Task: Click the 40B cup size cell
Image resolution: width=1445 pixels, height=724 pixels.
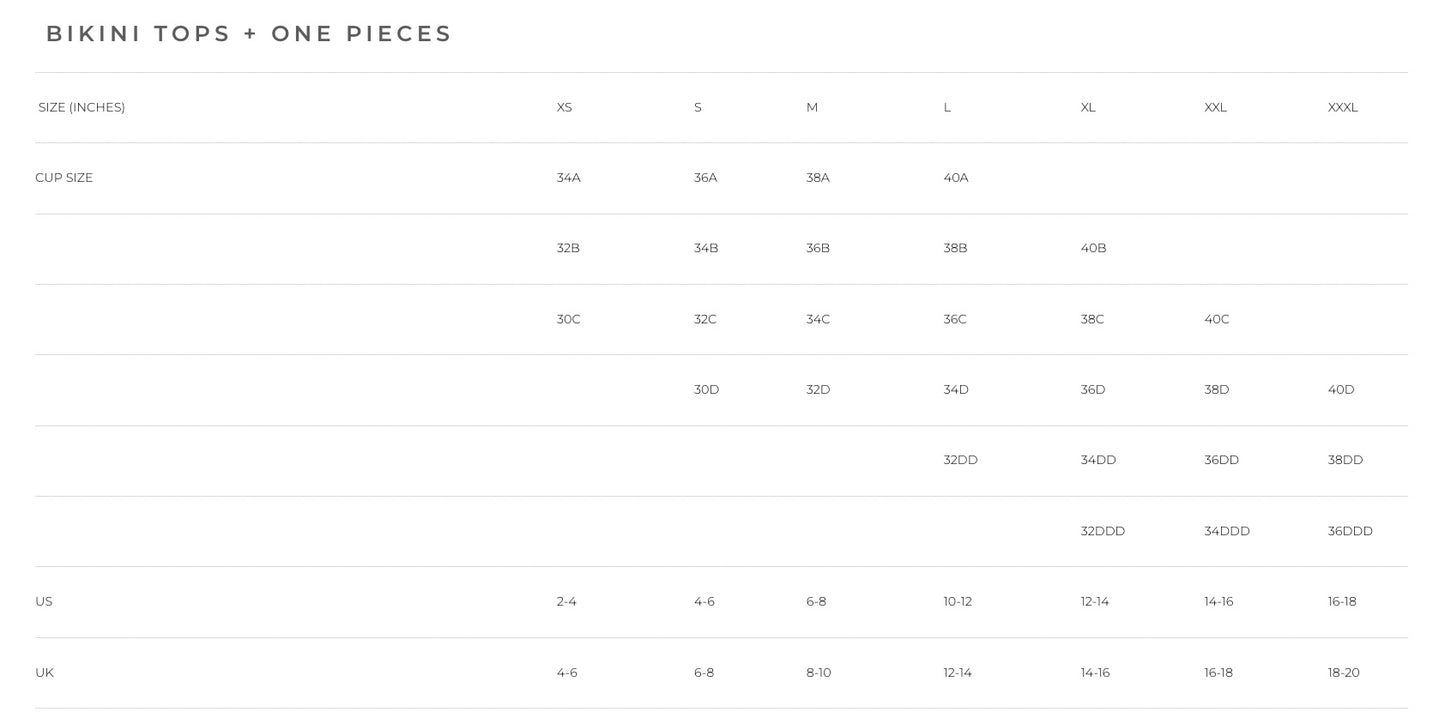Action: point(1093,248)
